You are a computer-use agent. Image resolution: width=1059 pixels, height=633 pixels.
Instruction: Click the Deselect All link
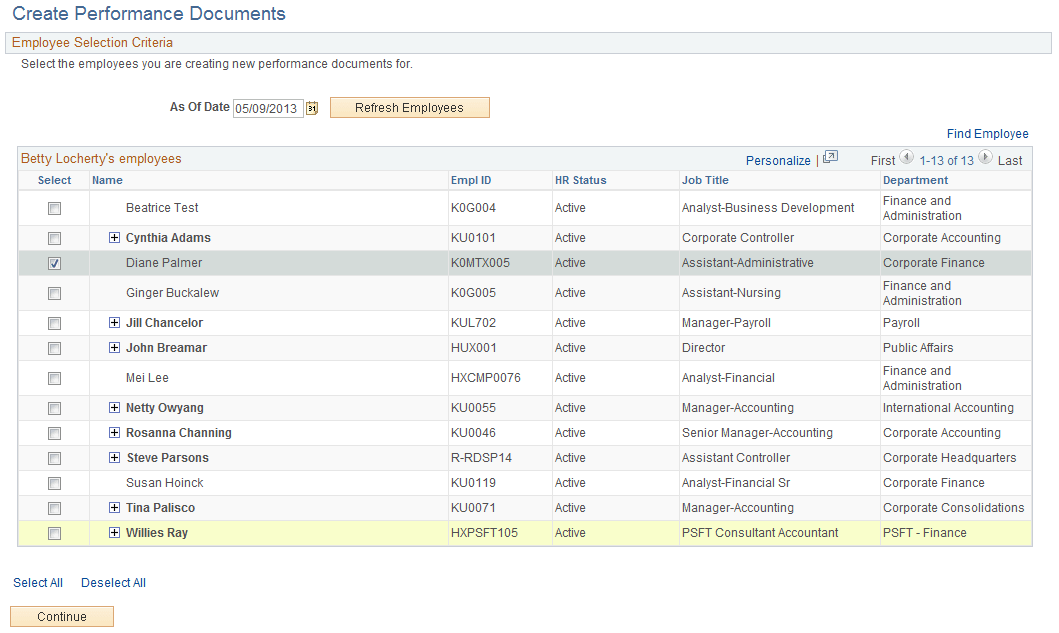tap(112, 582)
